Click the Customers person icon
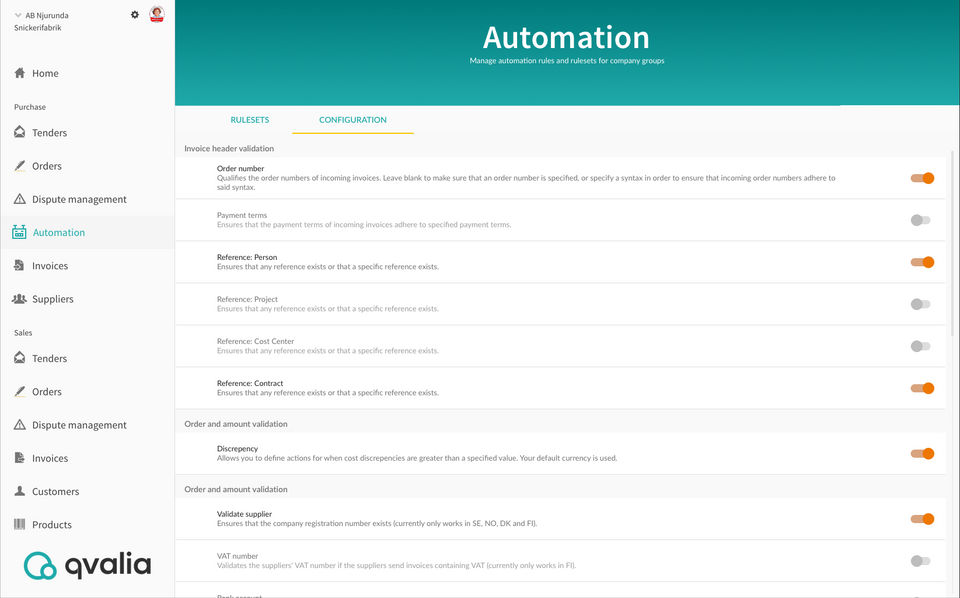The width and height of the screenshot is (960, 598). pyautogui.click(x=20, y=491)
